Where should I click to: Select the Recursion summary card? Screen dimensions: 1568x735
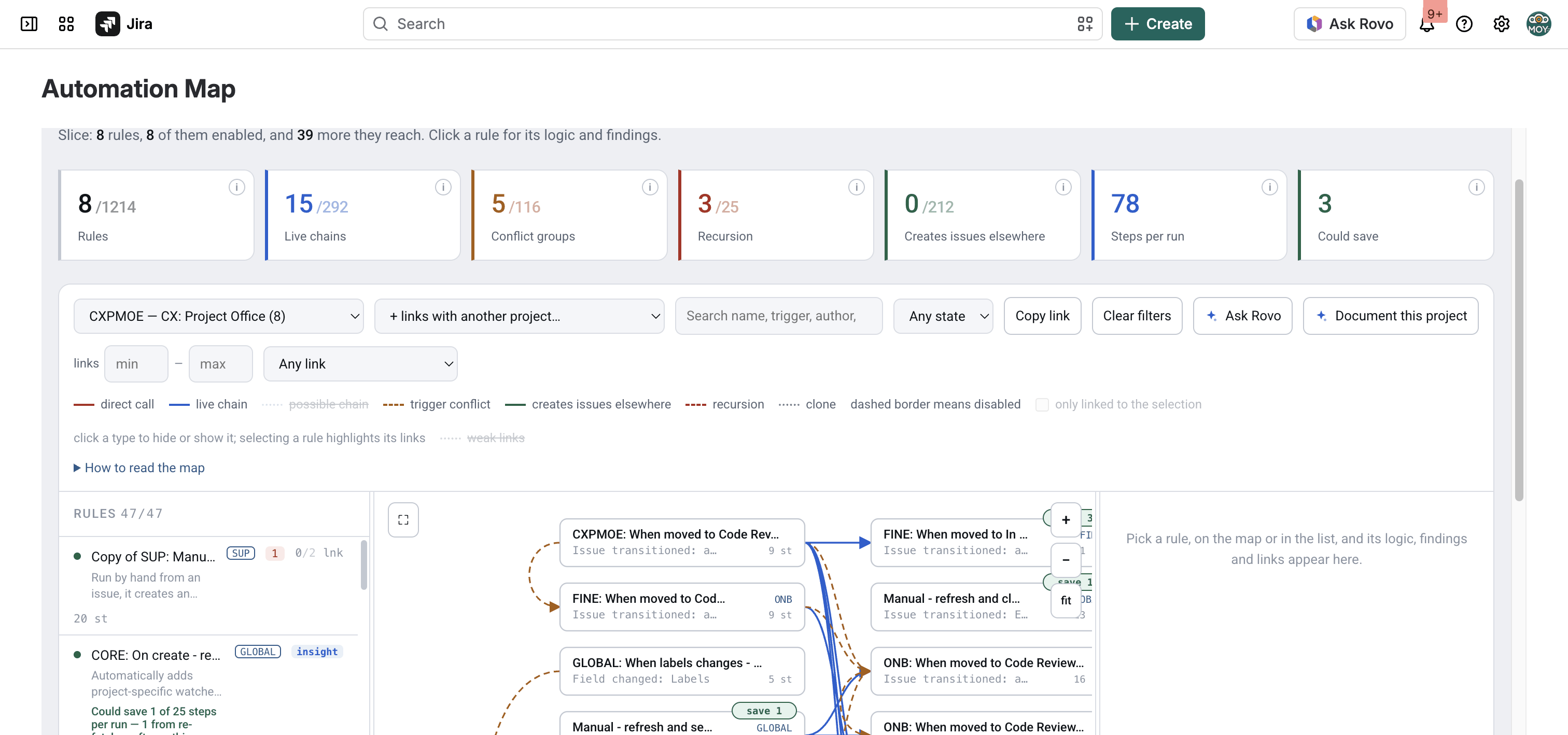click(x=776, y=215)
